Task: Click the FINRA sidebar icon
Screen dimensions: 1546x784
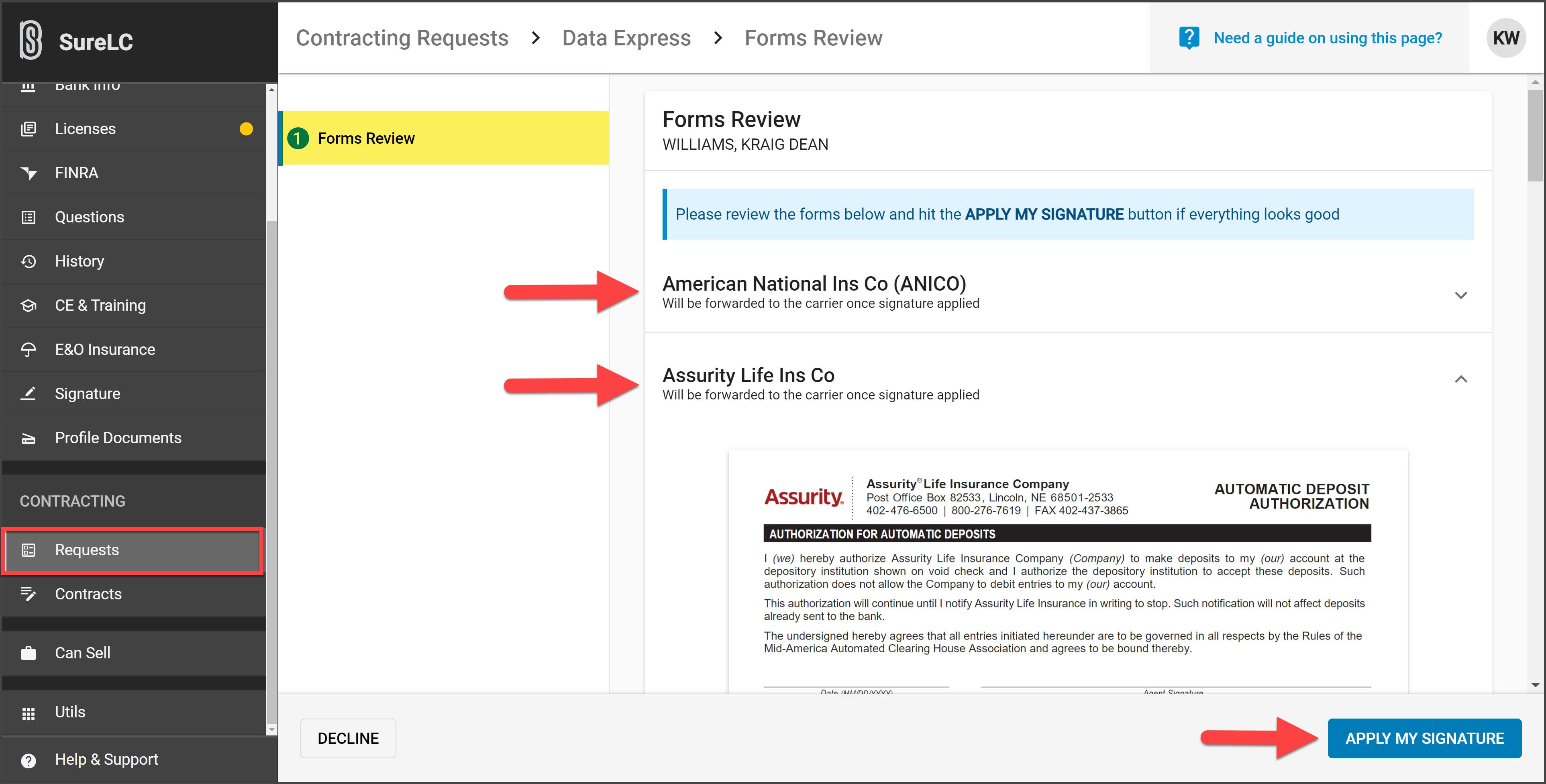Action: [x=28, y=173]
